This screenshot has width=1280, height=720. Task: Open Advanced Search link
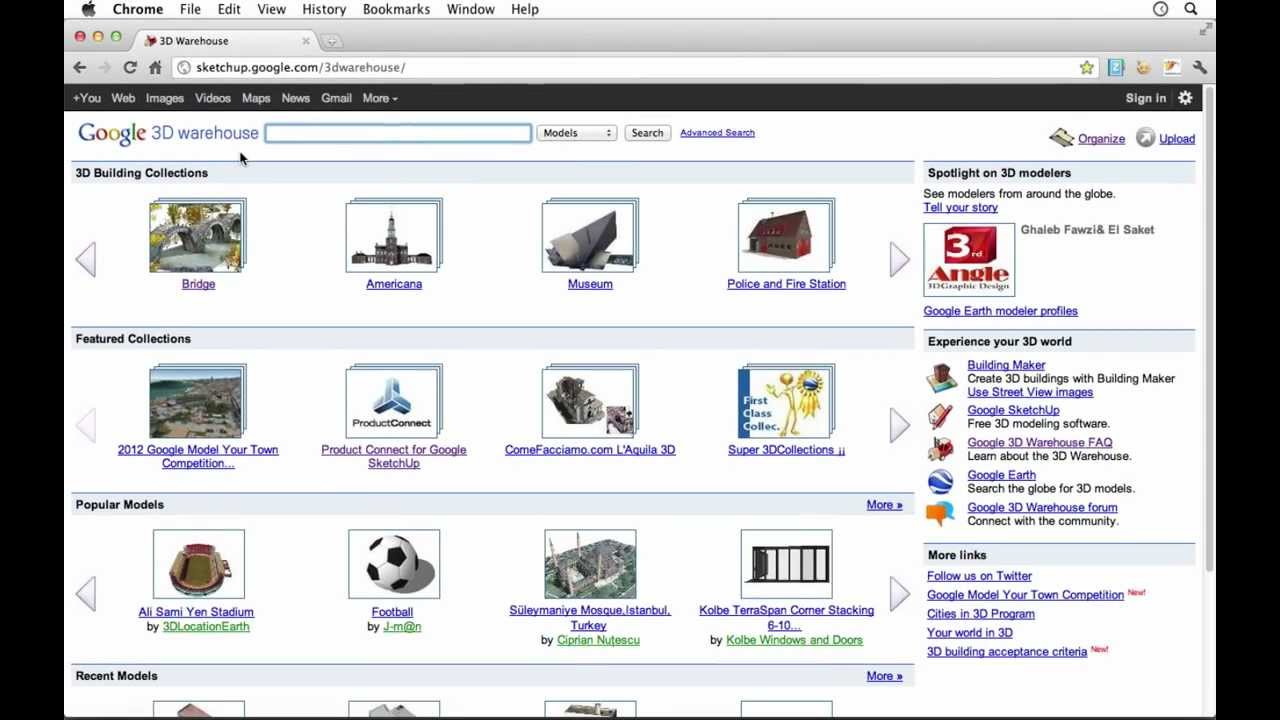tap(717, 132)
